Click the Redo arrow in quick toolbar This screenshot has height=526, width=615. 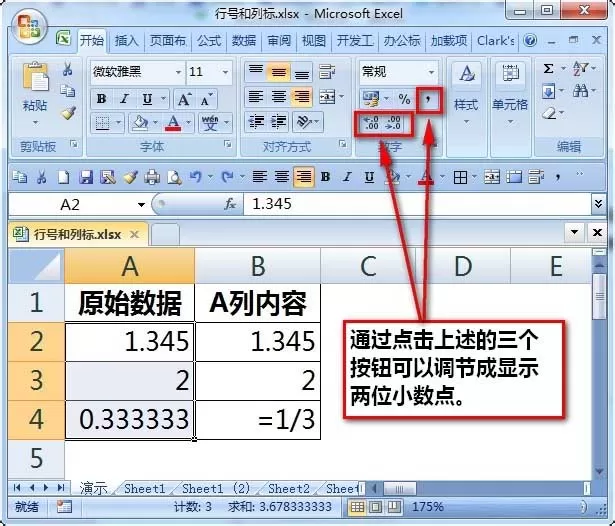pos(227,177)
